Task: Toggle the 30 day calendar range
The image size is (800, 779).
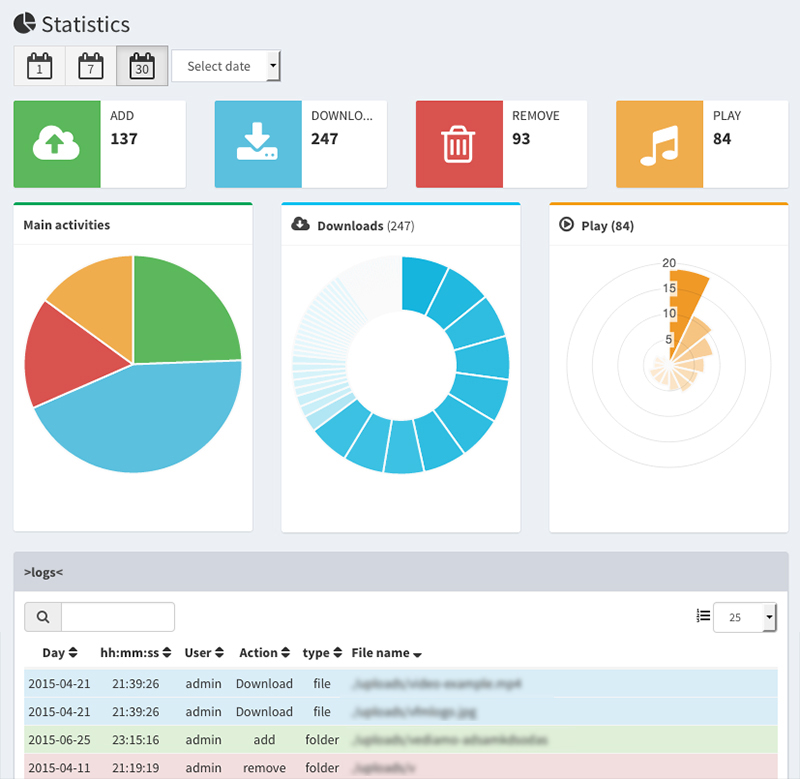Action: [142, 66]
